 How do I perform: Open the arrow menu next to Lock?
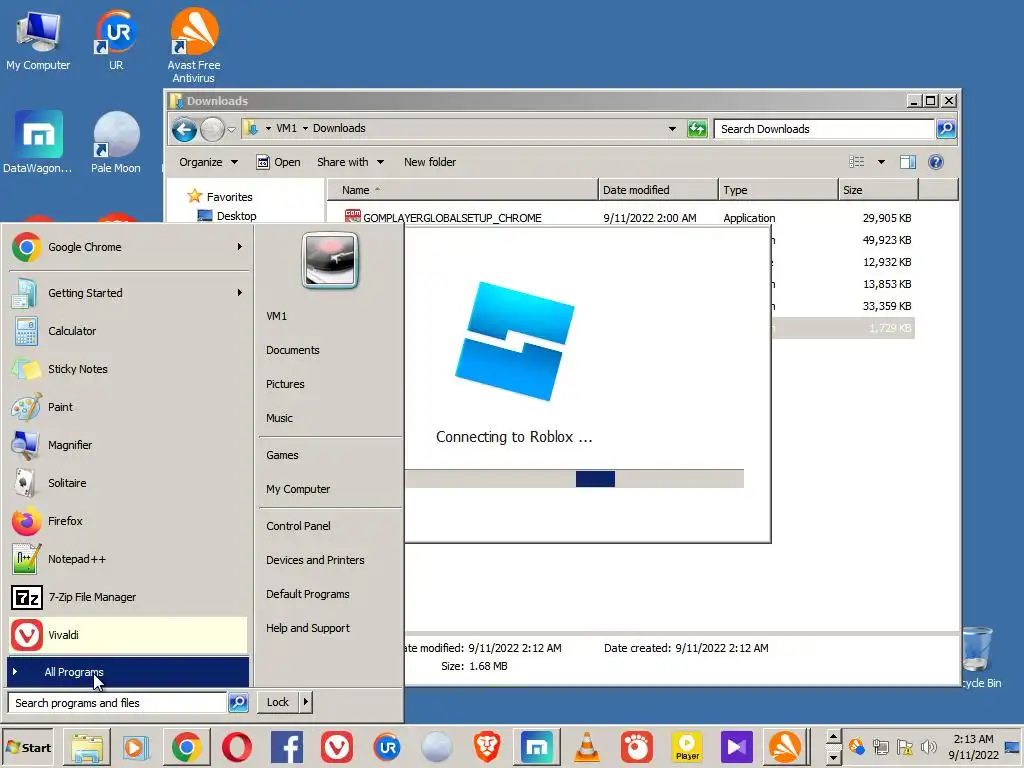coord(306,702)
